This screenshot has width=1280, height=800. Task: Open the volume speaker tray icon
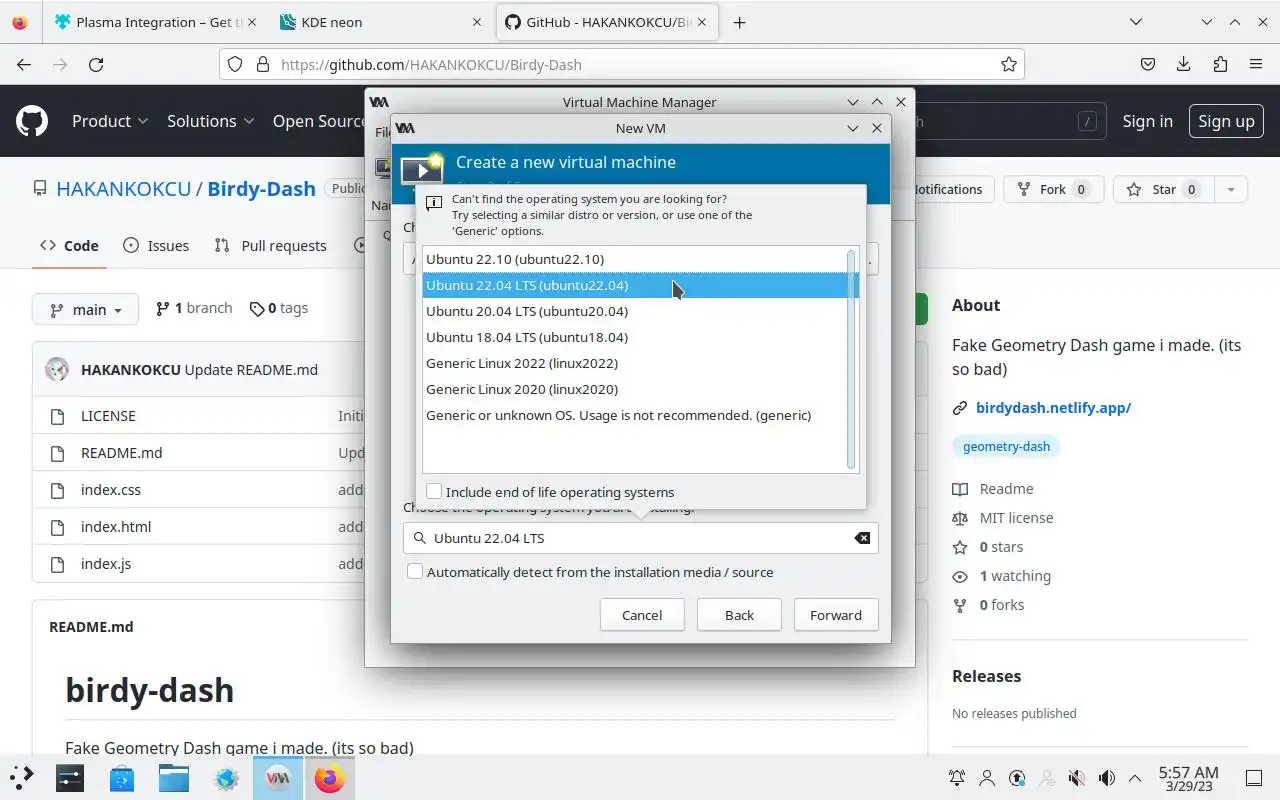pos(1107,778)
